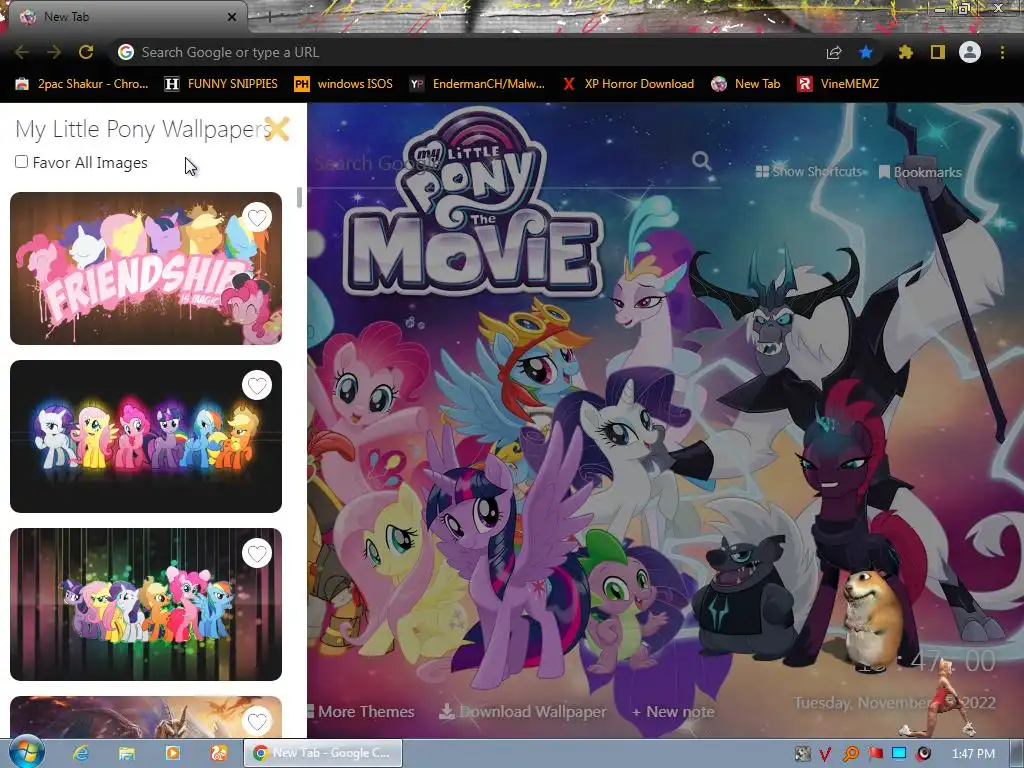Open the VineMEMZ bookmark

(x=838, y=84)
